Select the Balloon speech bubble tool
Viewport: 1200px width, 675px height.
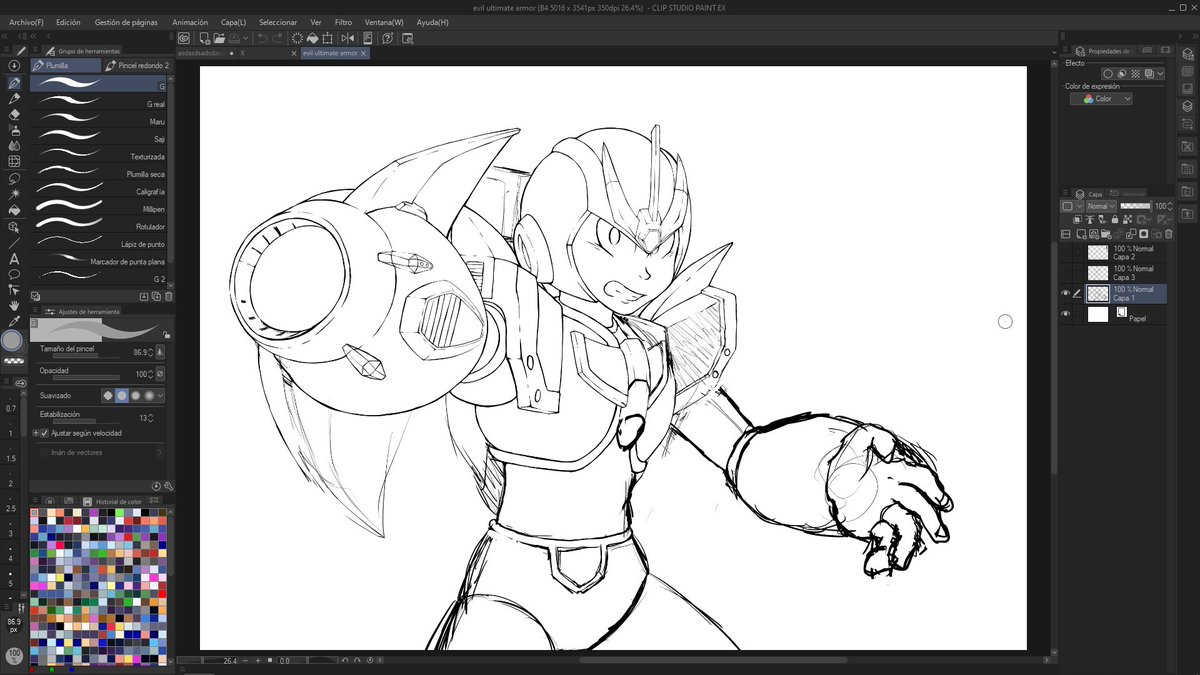click(x=14, y=274)
